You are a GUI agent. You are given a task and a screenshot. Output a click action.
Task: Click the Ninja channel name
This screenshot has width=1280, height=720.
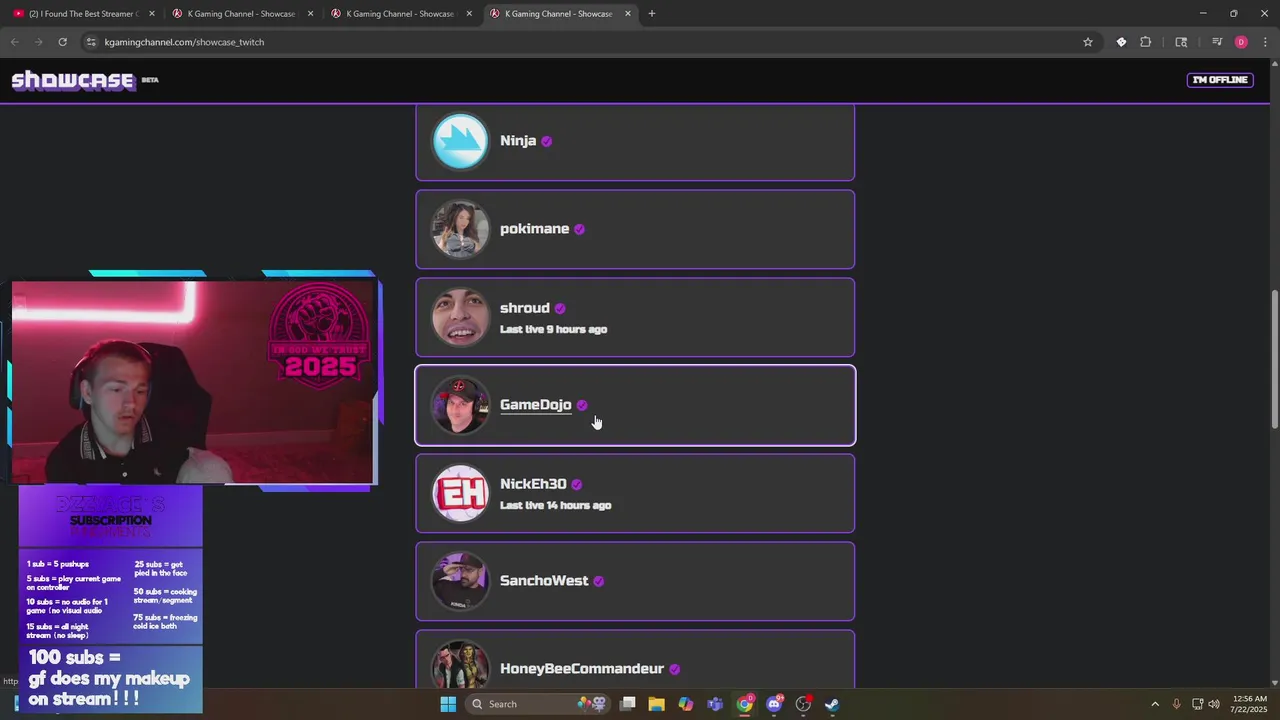point(518,141)
